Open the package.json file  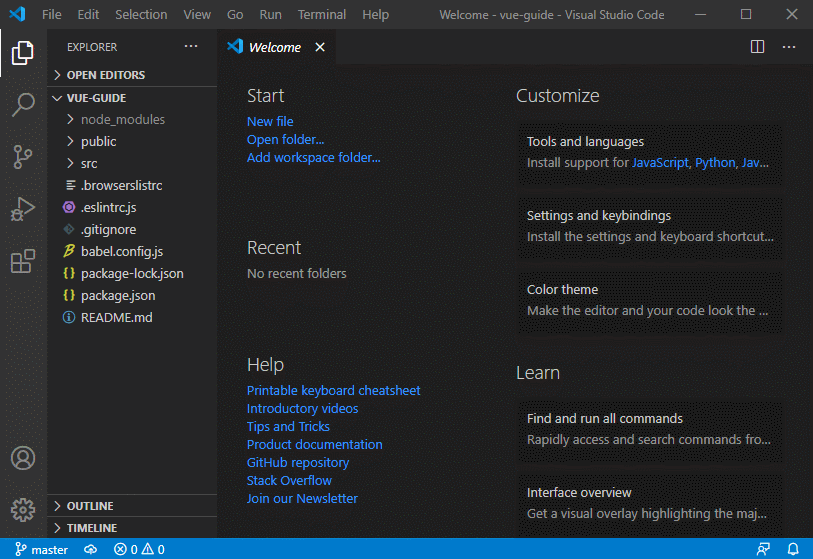click(x=132, y=296)
